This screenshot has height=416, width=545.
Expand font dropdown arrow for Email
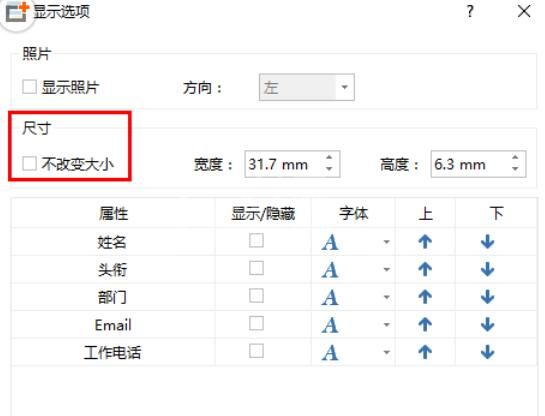point(387,325)
